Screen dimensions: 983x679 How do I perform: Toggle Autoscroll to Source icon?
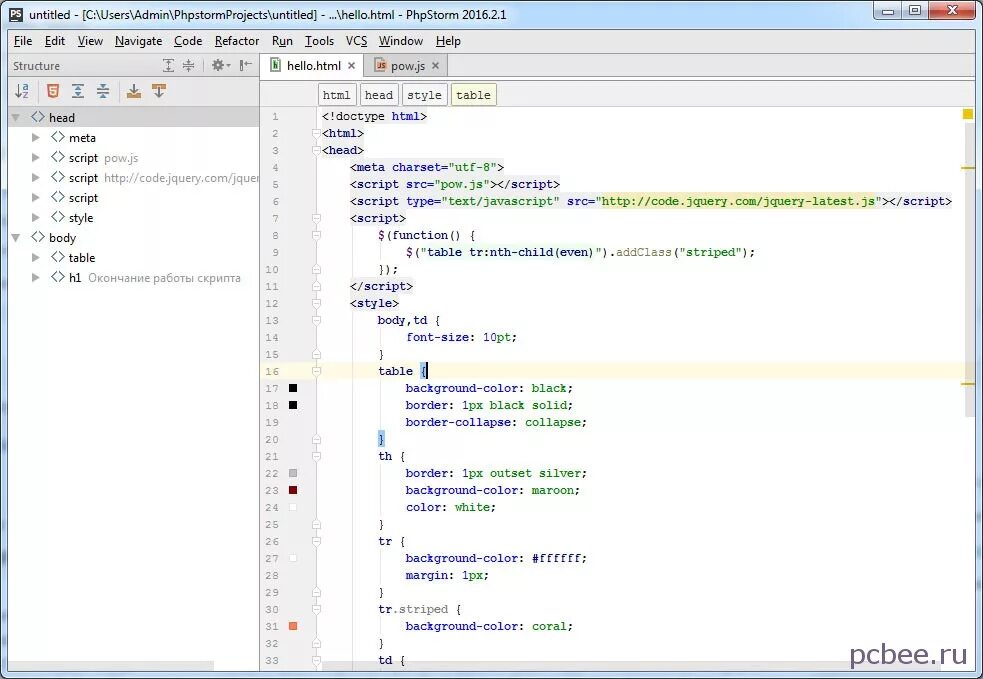(134, 92)
